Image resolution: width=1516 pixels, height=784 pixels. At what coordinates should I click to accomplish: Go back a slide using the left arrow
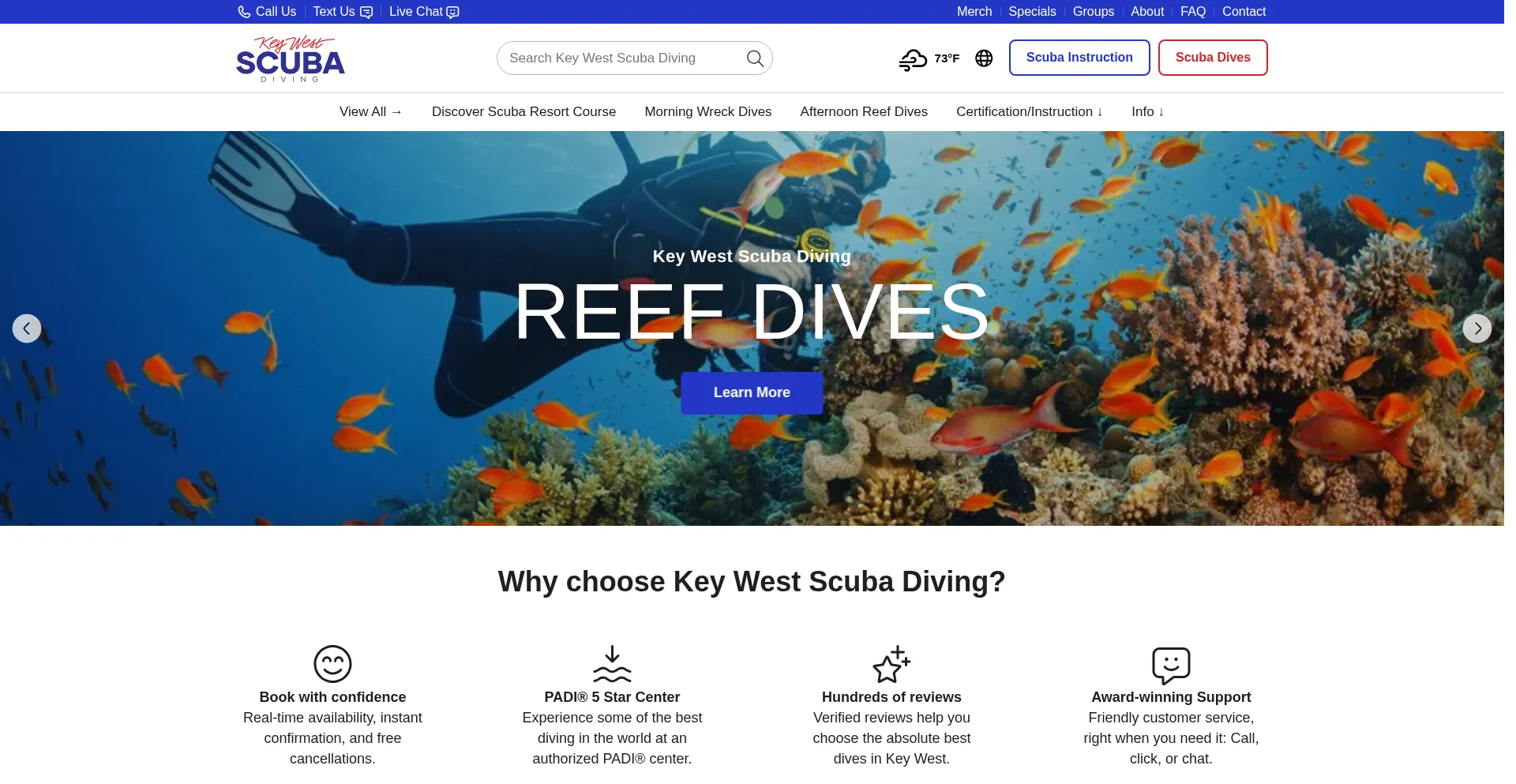(27, 328)
